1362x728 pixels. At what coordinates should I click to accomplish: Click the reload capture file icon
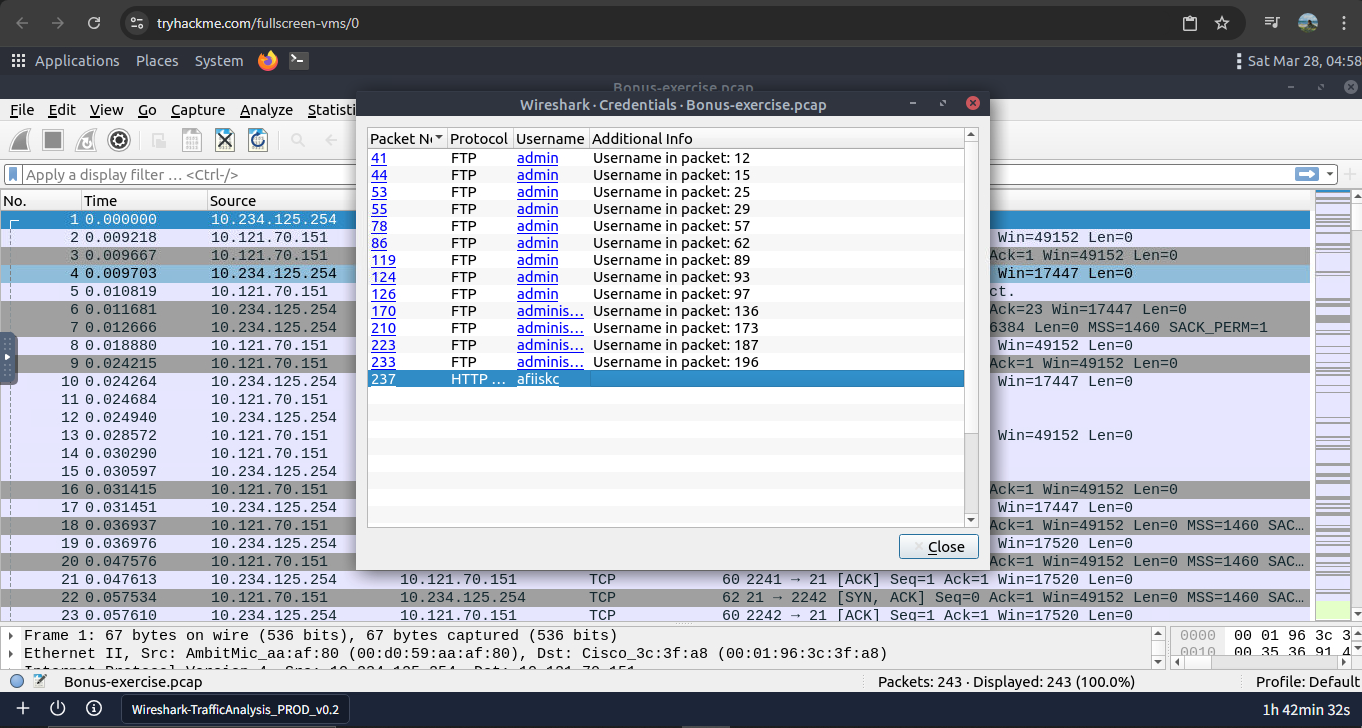(x=258, y=140)
